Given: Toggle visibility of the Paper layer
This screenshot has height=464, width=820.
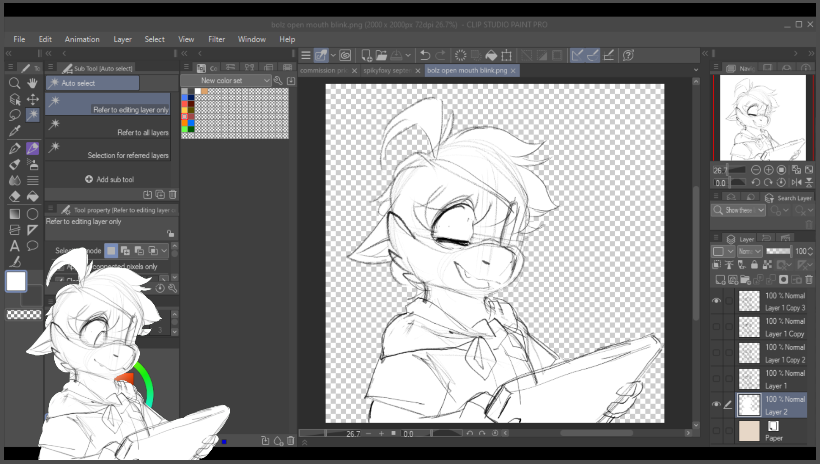Looking at the screenshot, I should pyautogui.click(x=716, y=431).
